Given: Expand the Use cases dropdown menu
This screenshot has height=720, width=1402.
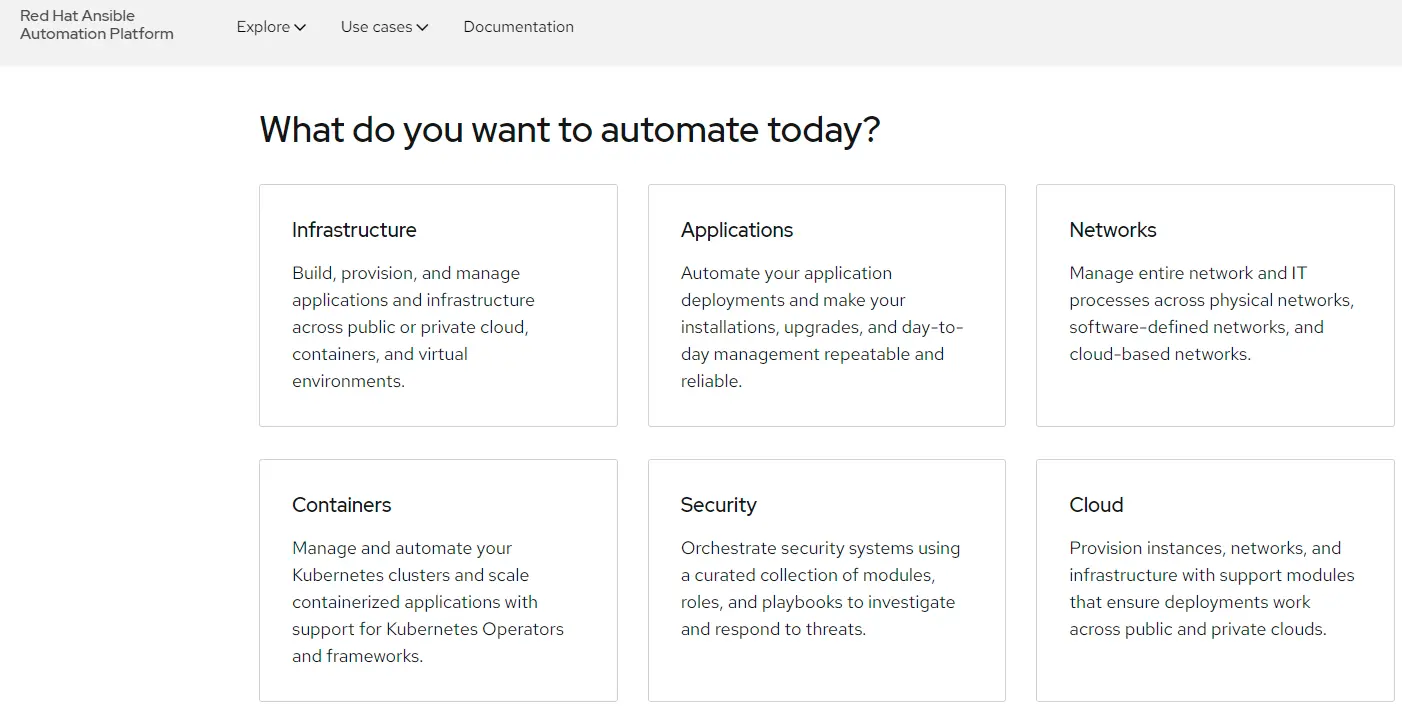Looking at the screenshot, I should point(384,27).
